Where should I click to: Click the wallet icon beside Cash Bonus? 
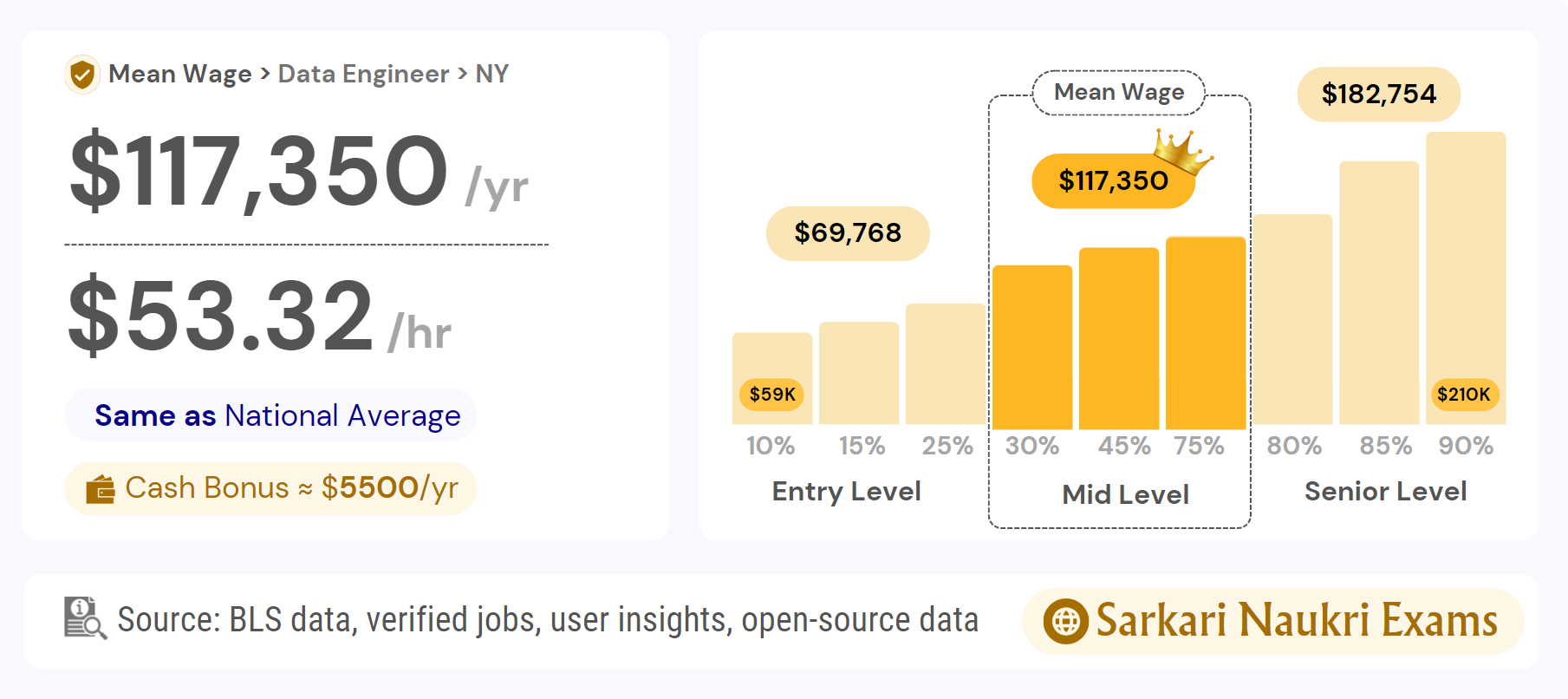point(101,489)
